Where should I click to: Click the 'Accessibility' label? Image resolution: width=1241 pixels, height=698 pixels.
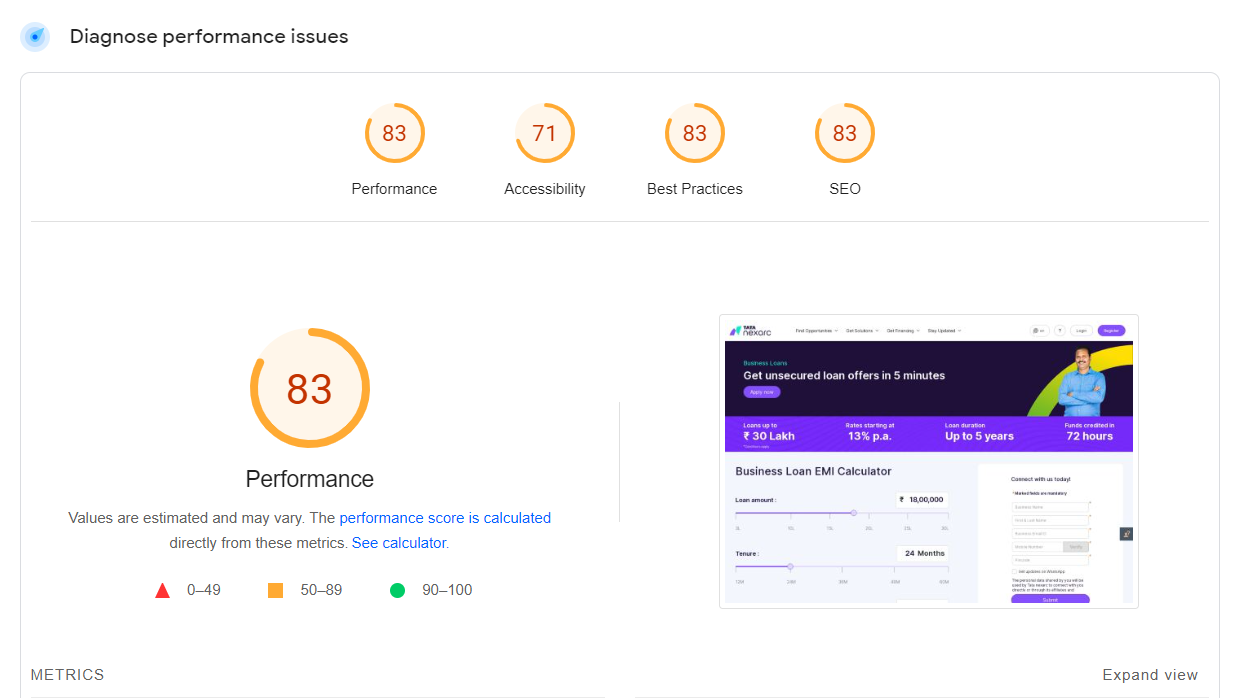coord(544,189)
